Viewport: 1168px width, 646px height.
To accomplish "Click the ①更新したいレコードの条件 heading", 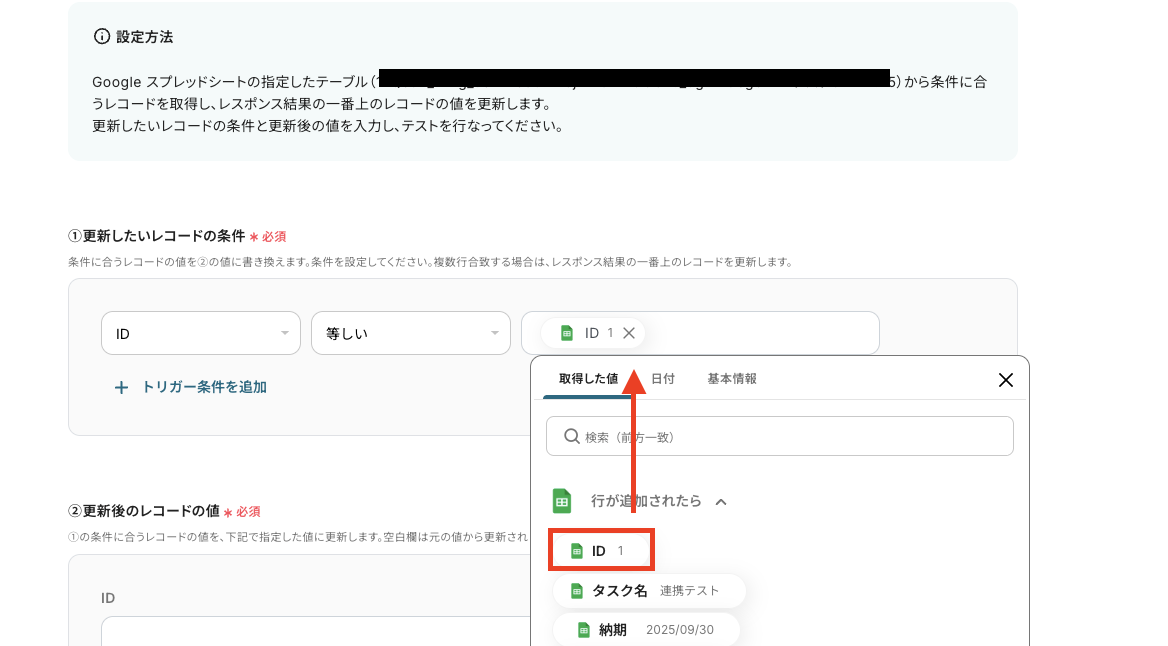I will click(x=156, y=236).
